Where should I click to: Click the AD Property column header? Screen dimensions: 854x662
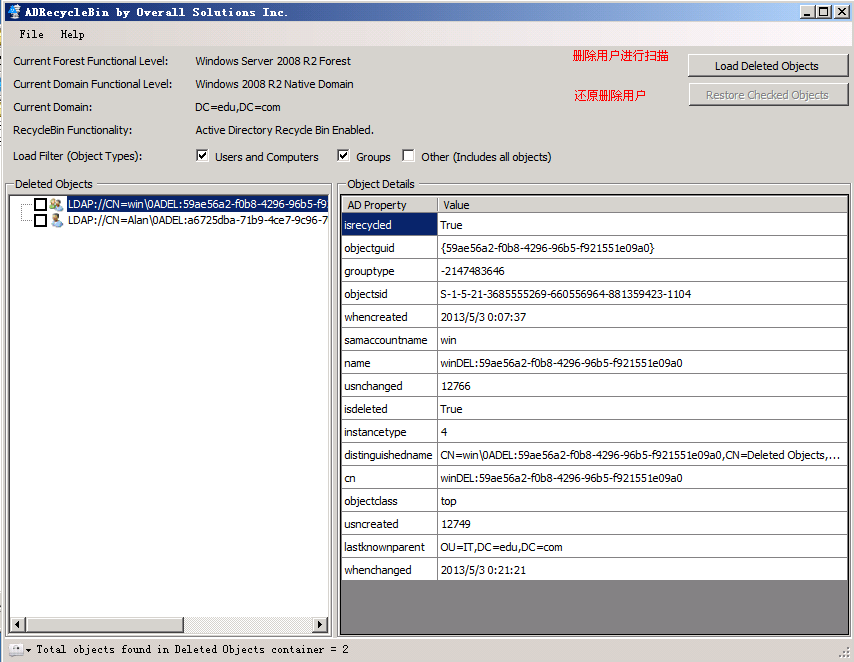tap(389, 205)
